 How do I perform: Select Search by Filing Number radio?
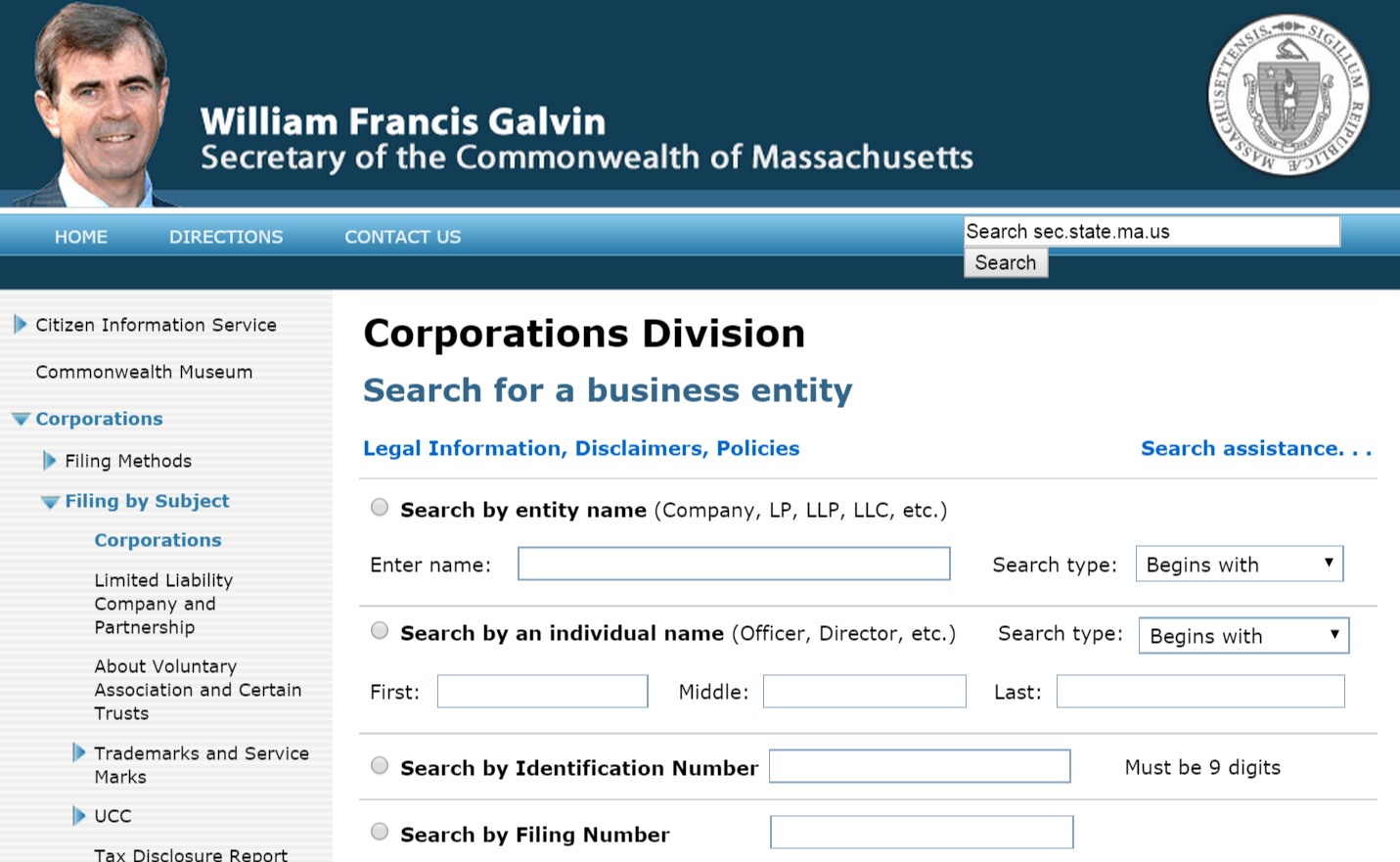(380, 833)
